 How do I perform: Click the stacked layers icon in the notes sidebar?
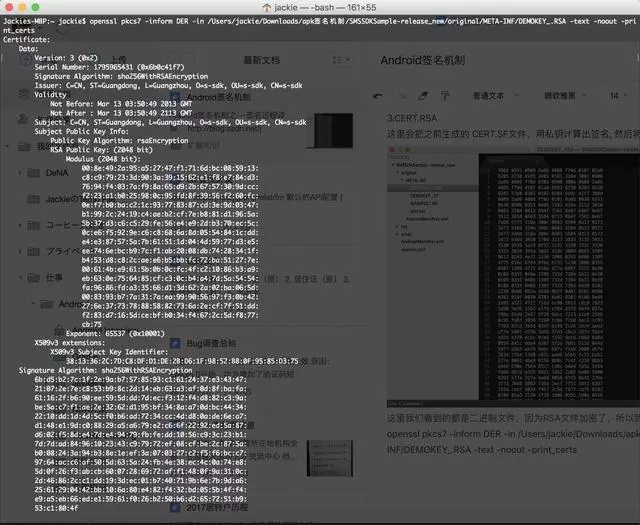(x=24, y=93)
